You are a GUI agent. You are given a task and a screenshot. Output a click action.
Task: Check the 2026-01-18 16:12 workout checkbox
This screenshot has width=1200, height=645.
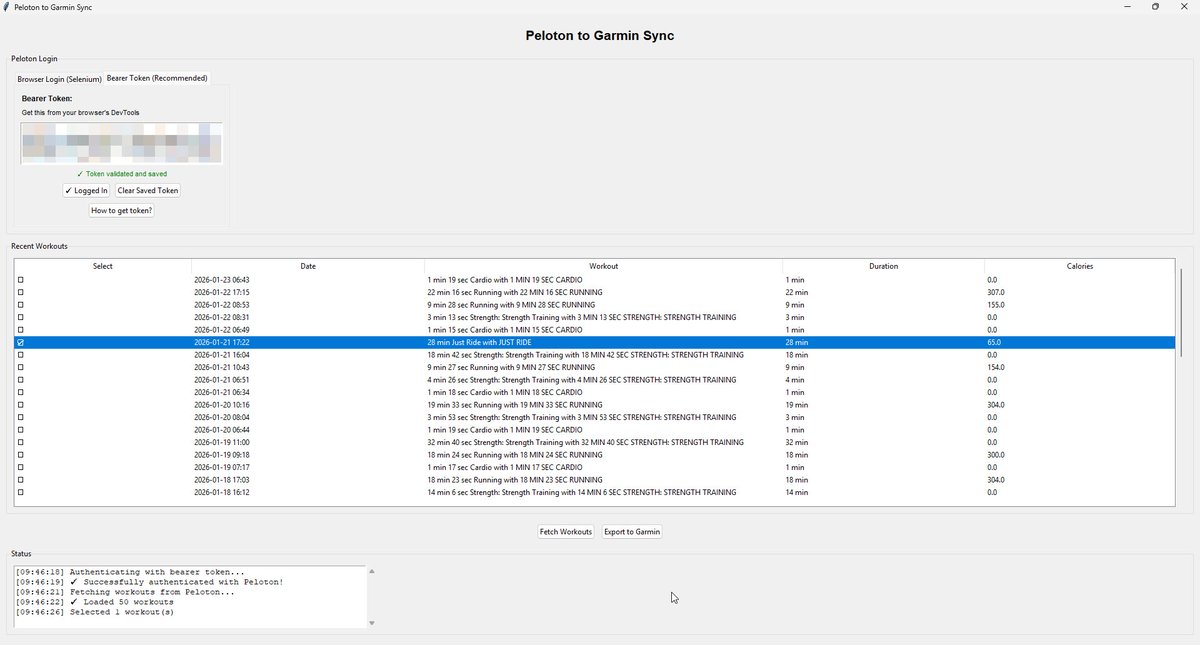20,492
